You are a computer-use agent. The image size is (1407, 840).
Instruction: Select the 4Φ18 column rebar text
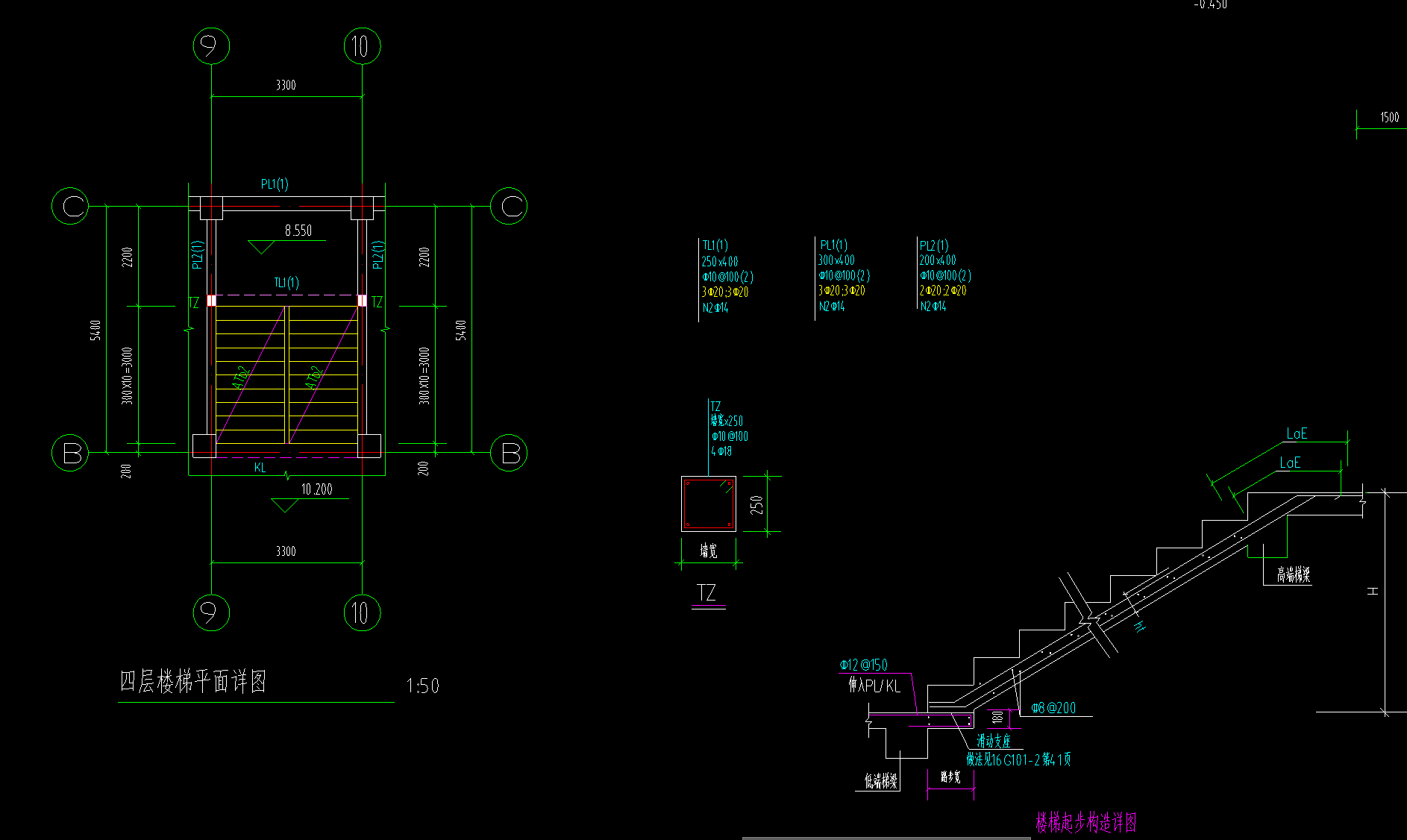pyautogui.click(x=721, y=451)
